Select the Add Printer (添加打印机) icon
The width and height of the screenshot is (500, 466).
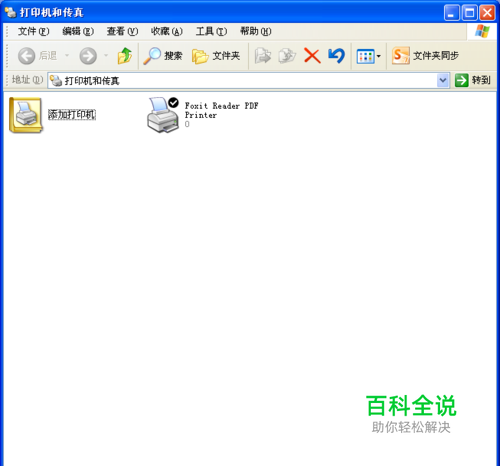pos(26,115)
